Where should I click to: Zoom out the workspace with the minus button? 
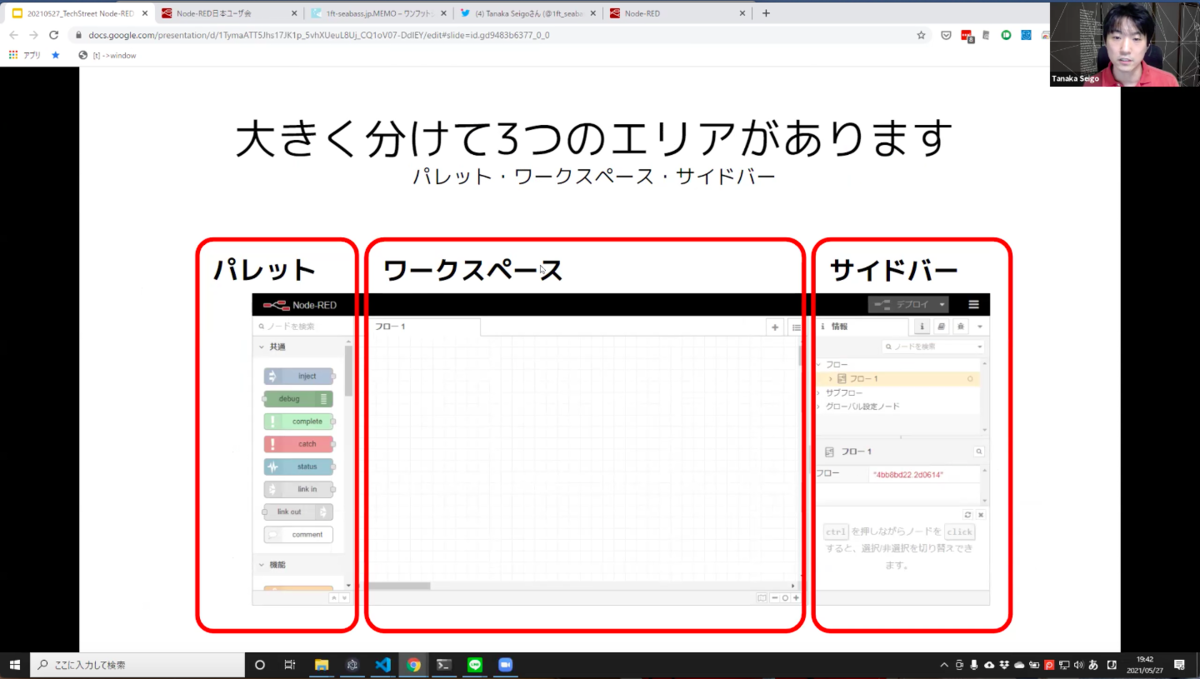[x=774, y=598]
